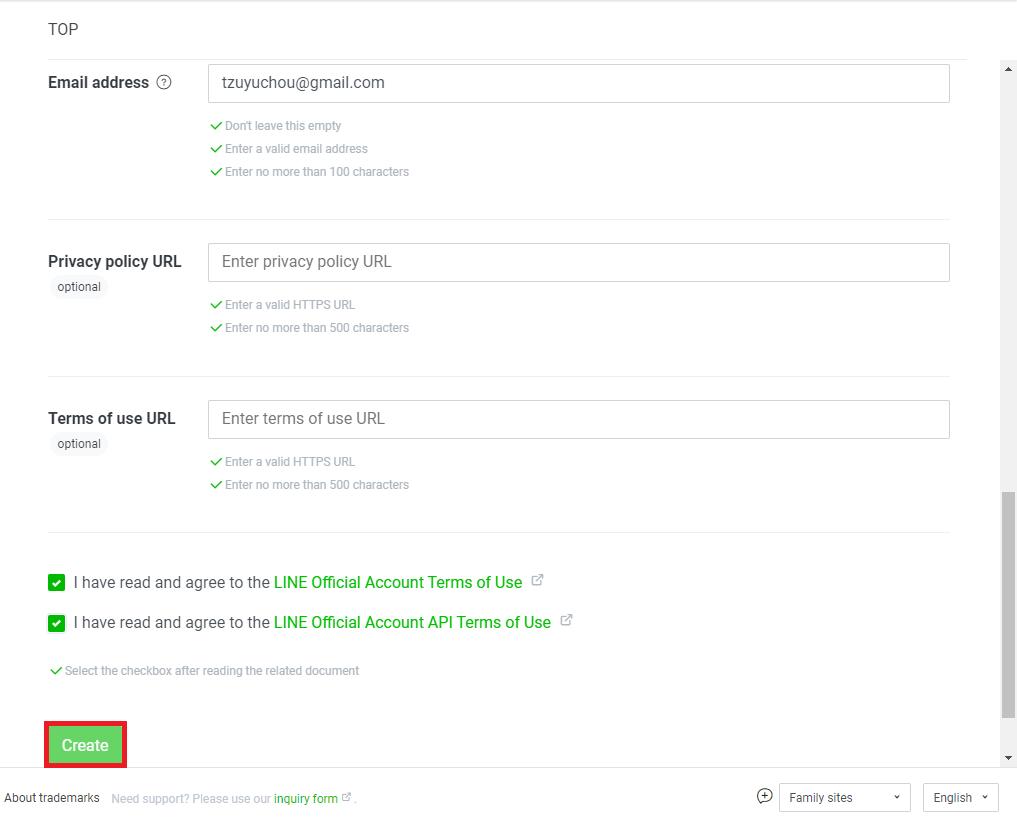Viewport: 1017px width, 826px height.
Task: Focus the Terms of use URL input field
Action: point(579,419)
